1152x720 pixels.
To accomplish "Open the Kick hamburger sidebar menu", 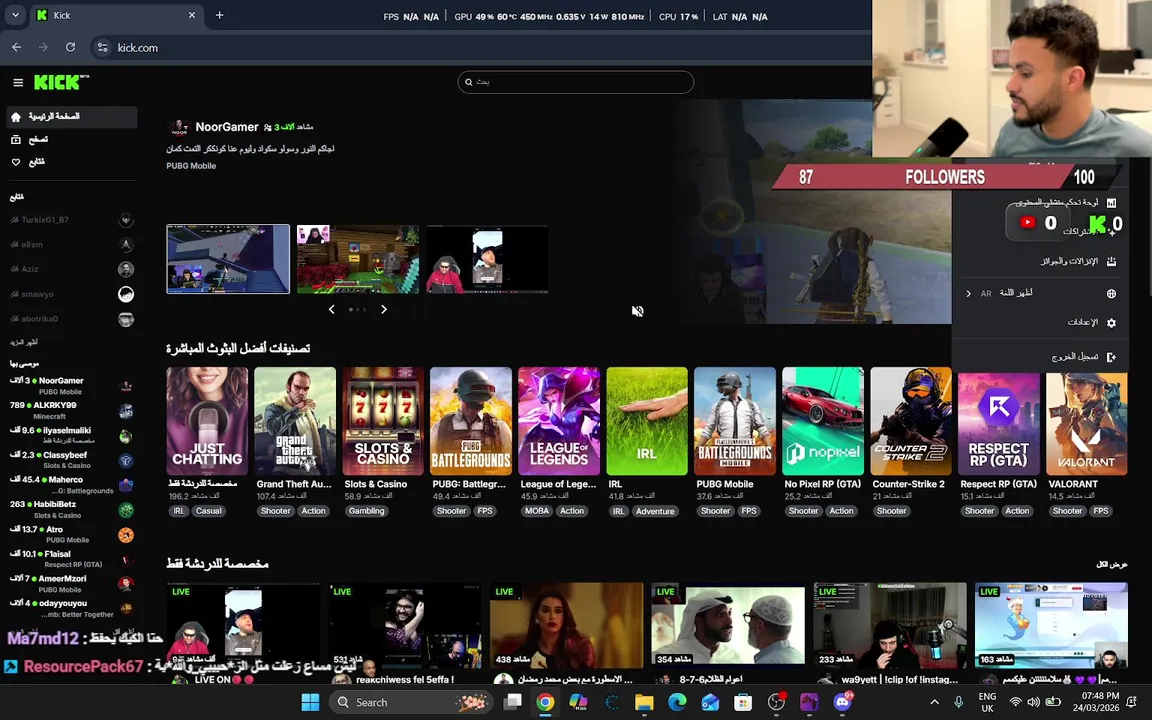I will pos(18,82).
